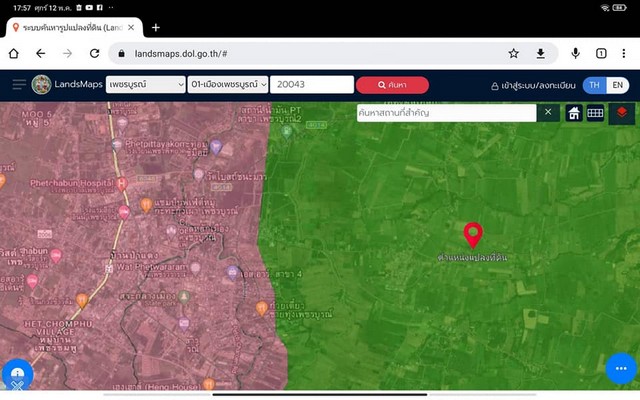Click the LandsMaps logo emblem
This screenshot has height=400, width=640.
click(x=41, y=84)
